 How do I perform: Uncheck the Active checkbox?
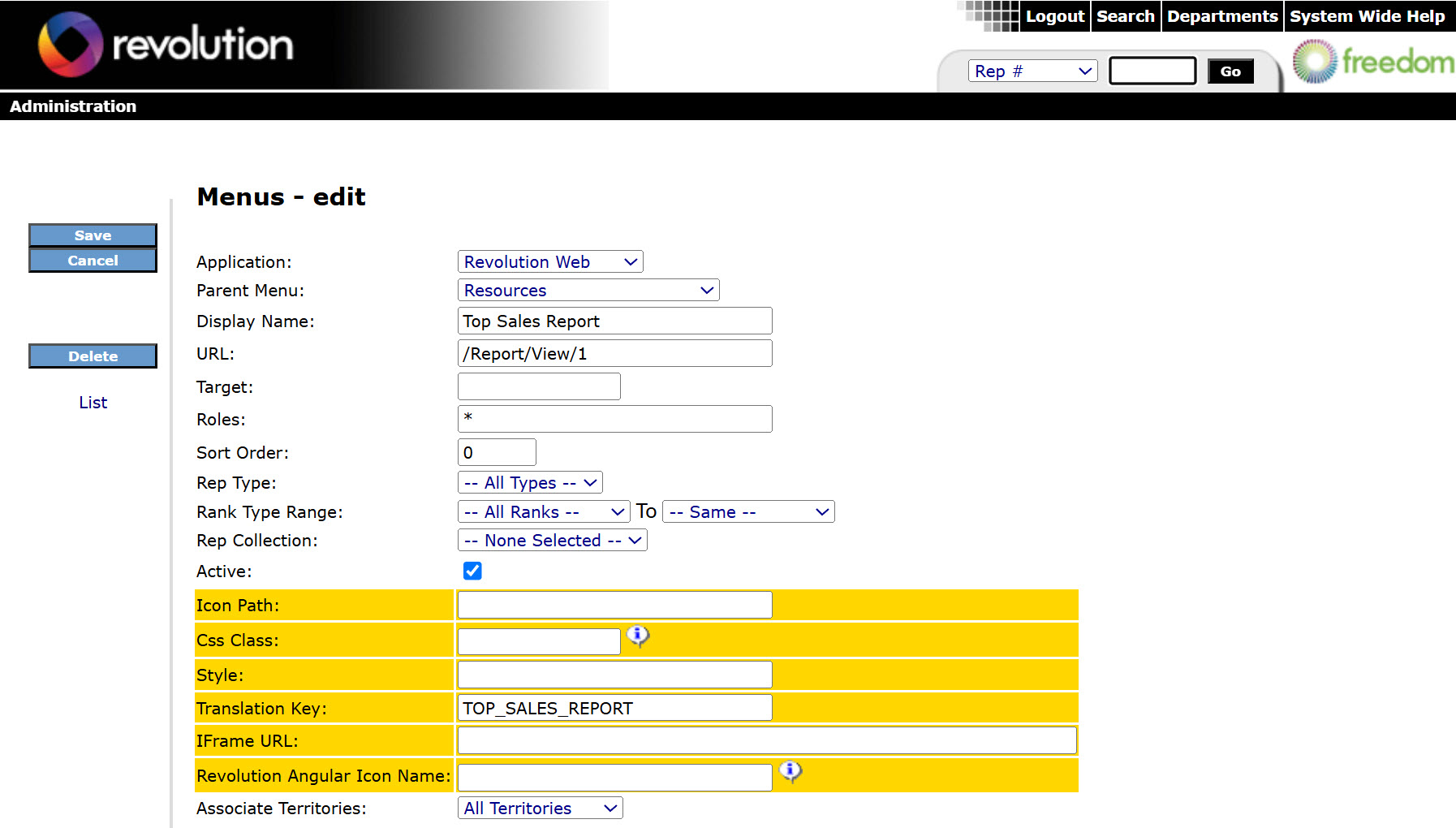[472, 571]
